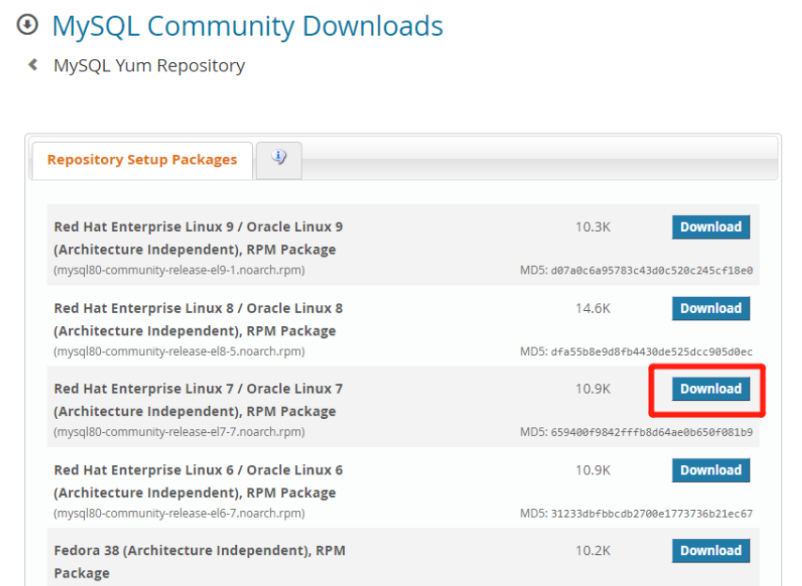This screenshot has height=586, width=802.
Task: Click the Red Hat Enterprise Linux 7 / Oracle Linux 7 title
Action: tap(198, 400)
